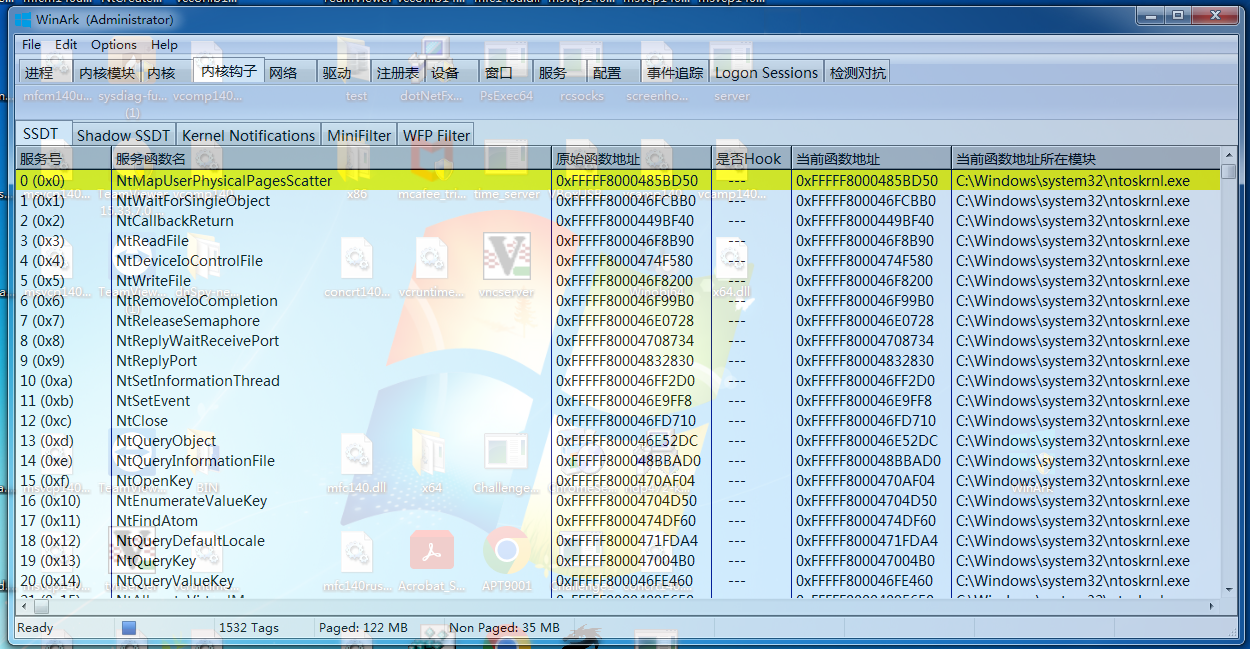Open the 事件追踪 tab
The image size is (1250, 649).
(675, 72)
